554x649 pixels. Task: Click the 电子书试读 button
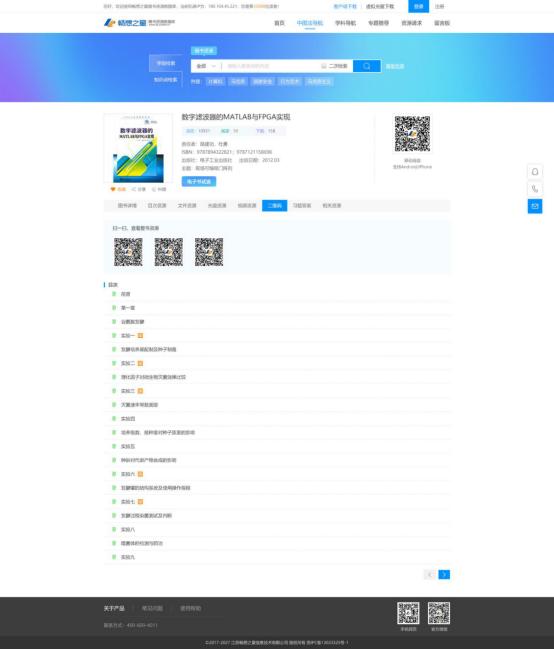coord(199,181)
